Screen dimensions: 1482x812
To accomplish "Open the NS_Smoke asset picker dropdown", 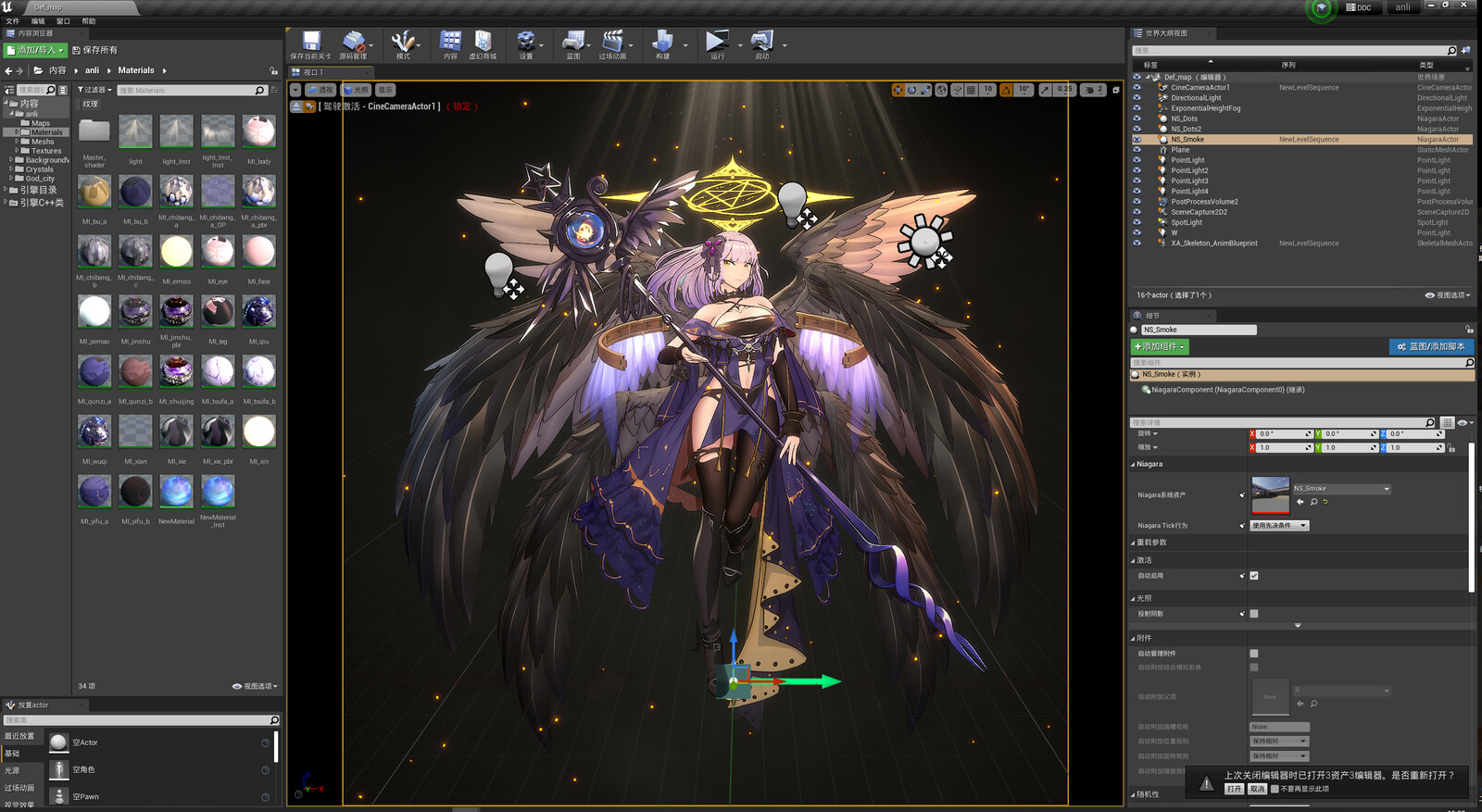I will tap(1341, 489).
